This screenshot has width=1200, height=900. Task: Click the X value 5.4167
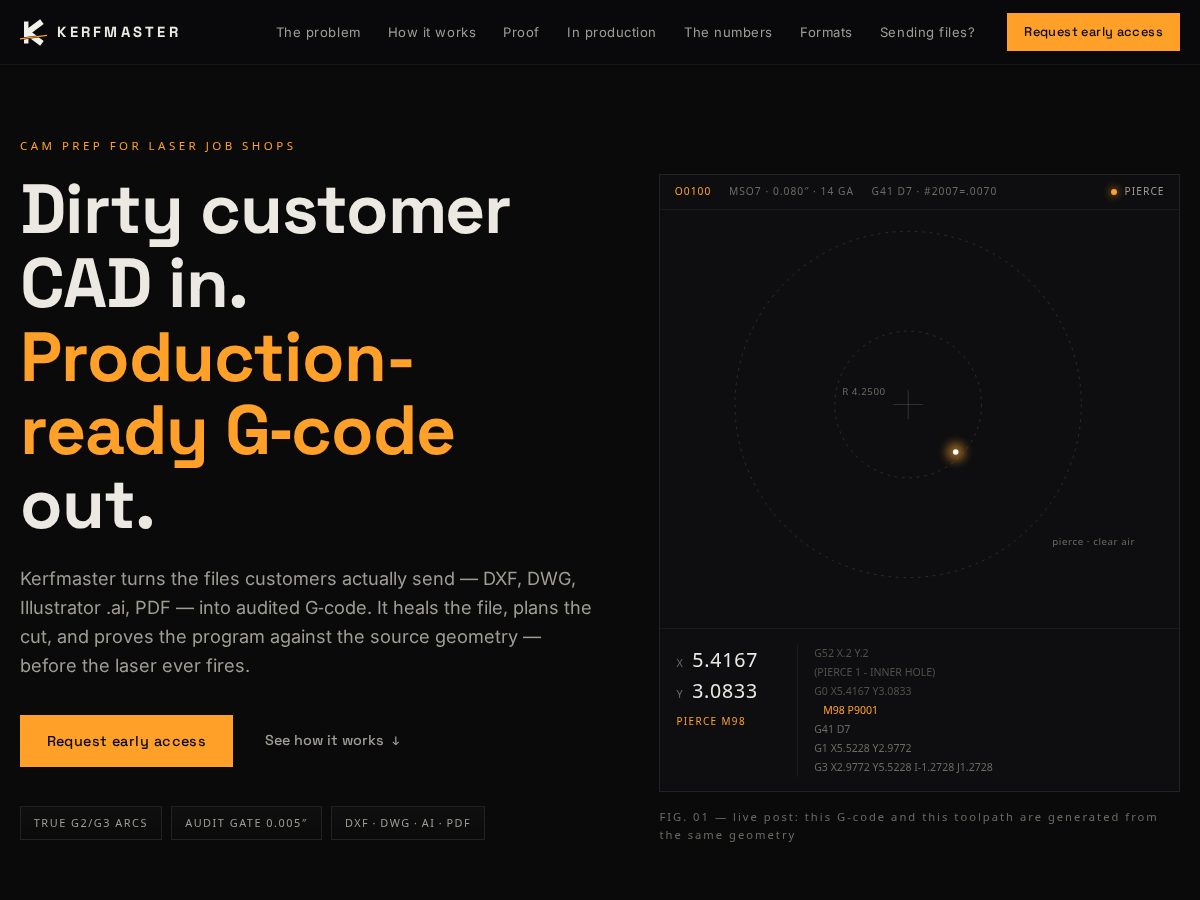pos(725,660)
